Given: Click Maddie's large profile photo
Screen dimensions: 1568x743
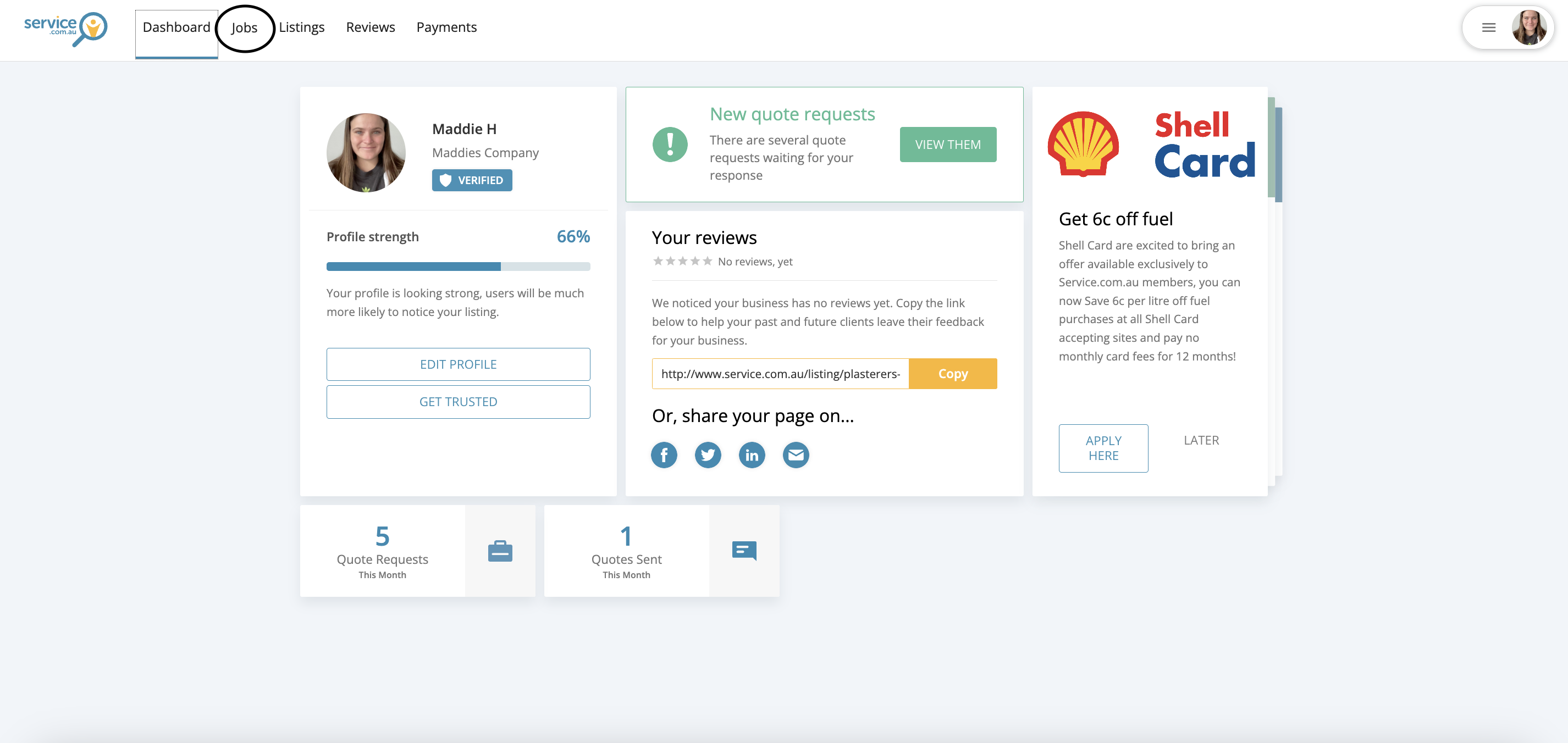Looking at the screenshot, I should 366,153.
